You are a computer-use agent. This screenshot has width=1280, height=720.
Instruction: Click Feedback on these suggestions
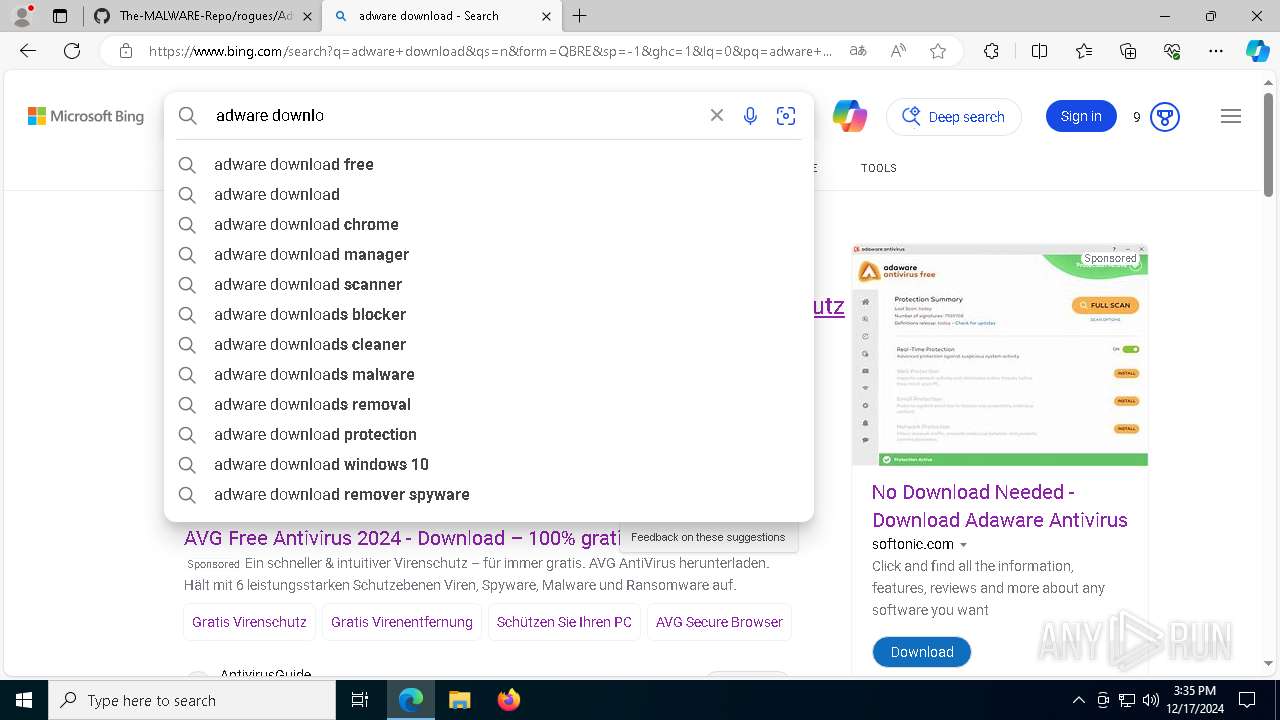click(708, 537)
